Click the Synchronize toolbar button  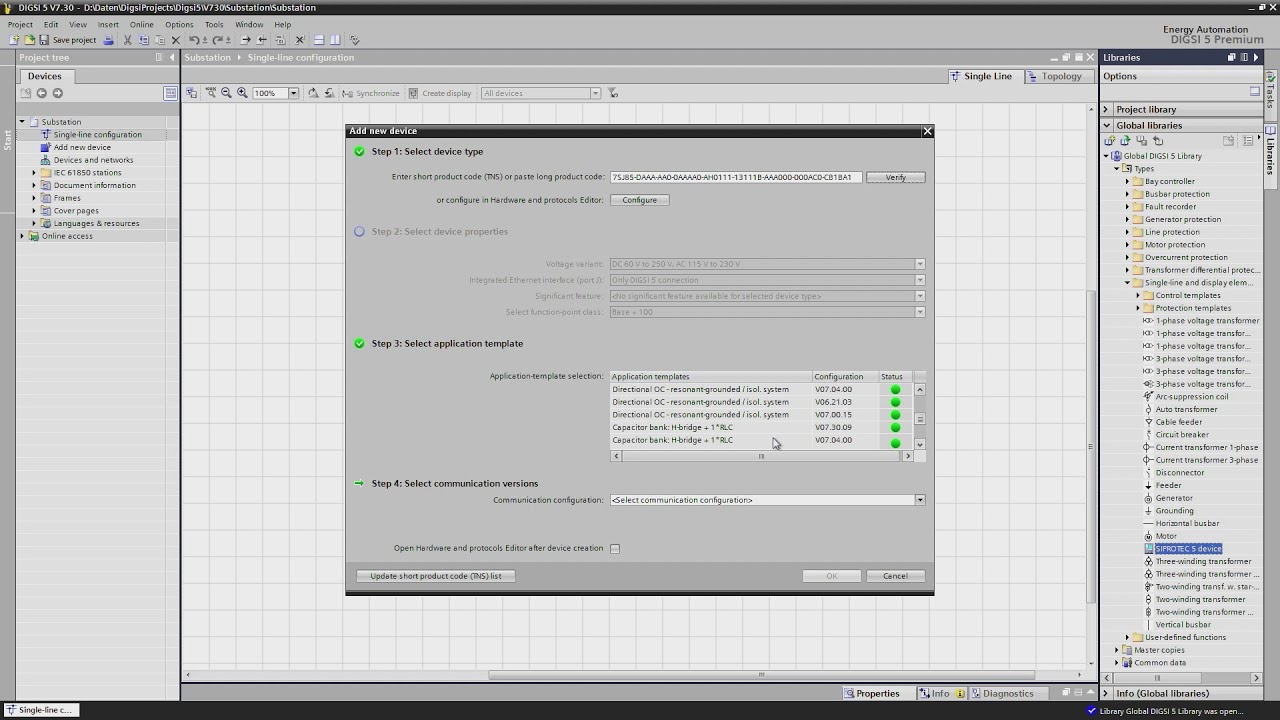370,93
